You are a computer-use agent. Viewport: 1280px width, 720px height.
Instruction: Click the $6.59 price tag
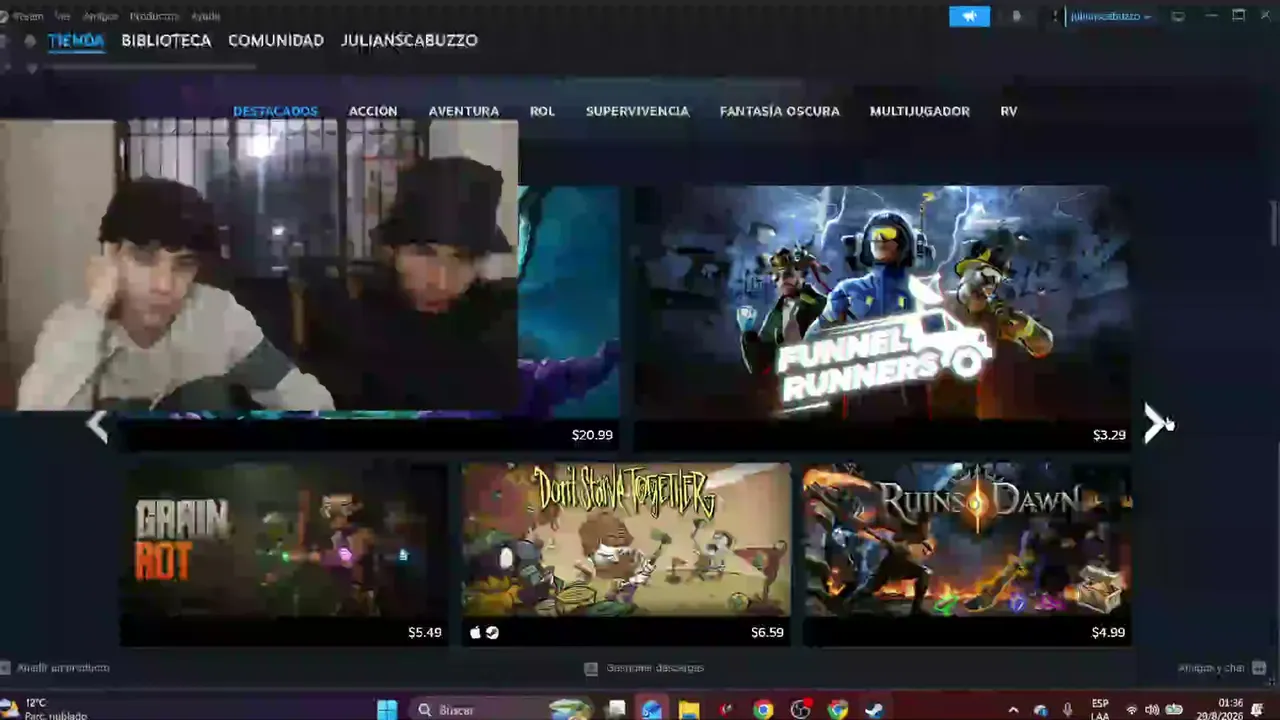point(767,632)
